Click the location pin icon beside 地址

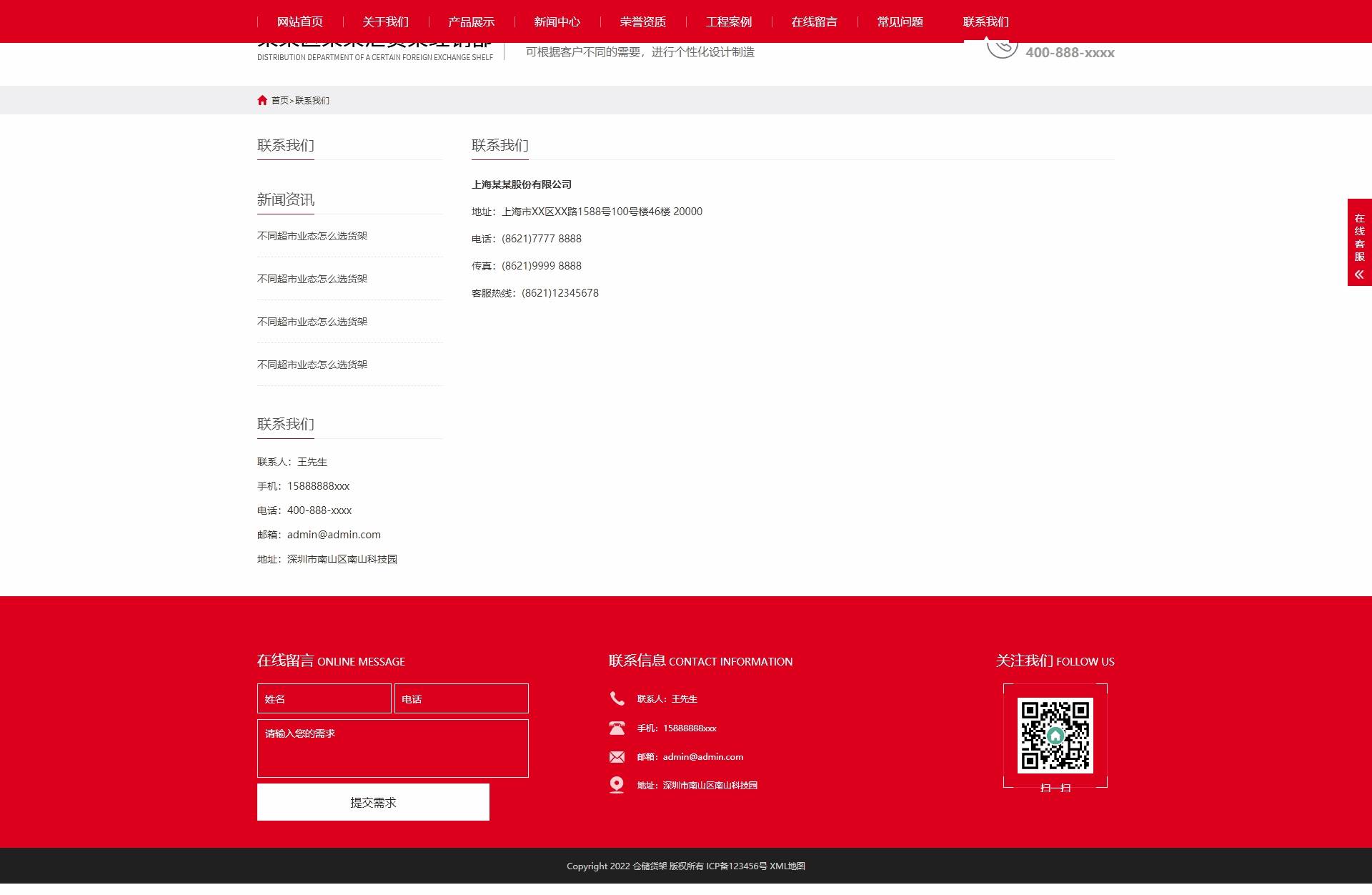tap(616, 784)
